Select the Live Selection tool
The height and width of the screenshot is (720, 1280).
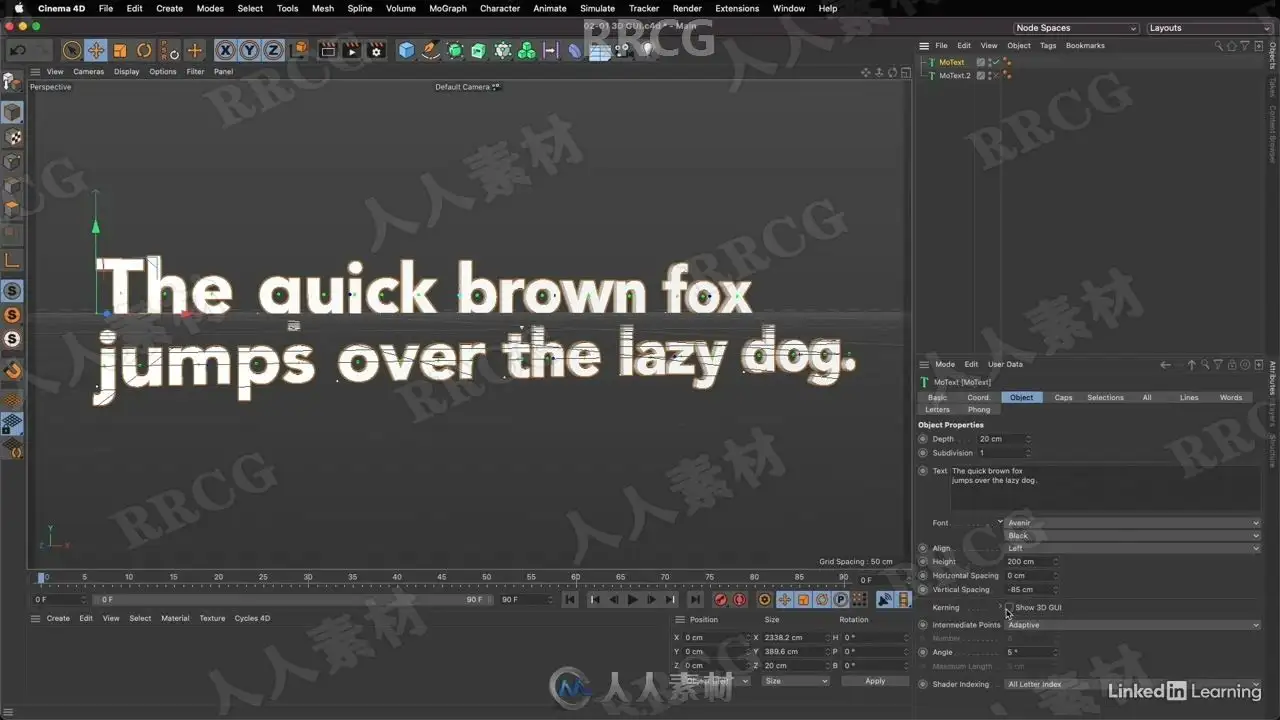(72, 50)
